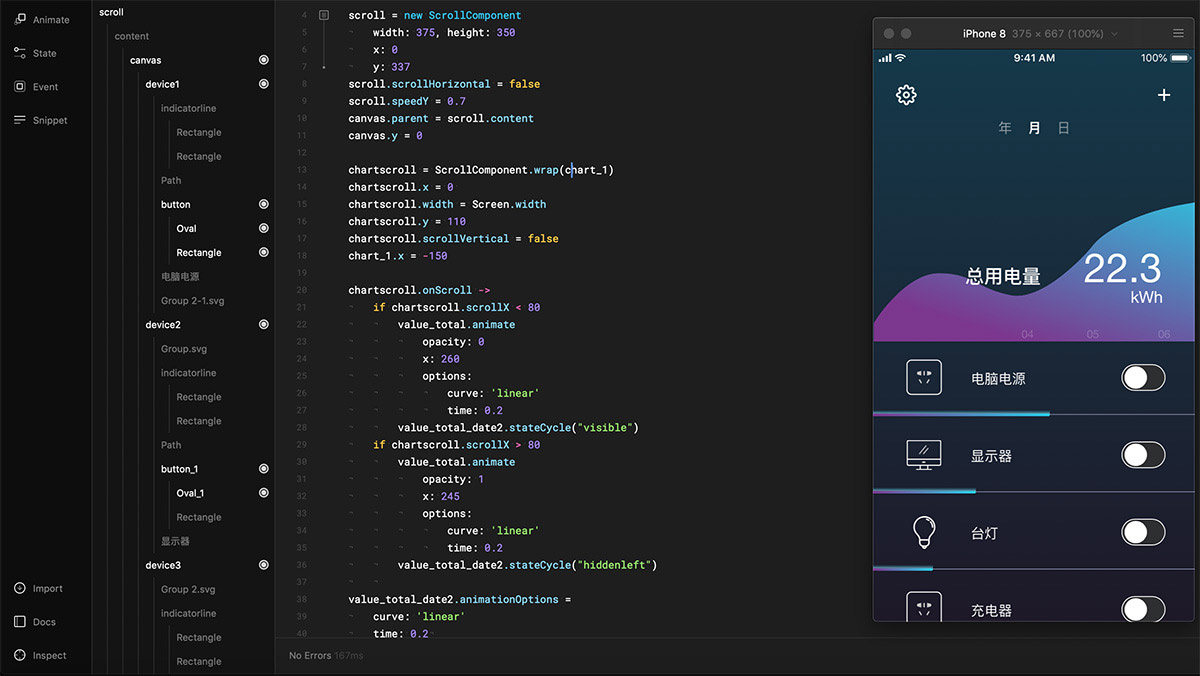Toggle the 显示器 power switch

[x=1143, y=455]
